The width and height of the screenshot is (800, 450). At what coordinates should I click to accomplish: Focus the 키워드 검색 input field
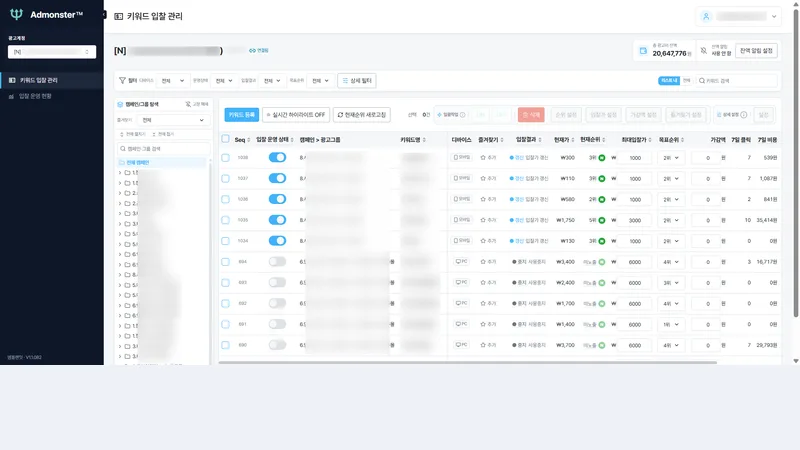tap(736, 81)
